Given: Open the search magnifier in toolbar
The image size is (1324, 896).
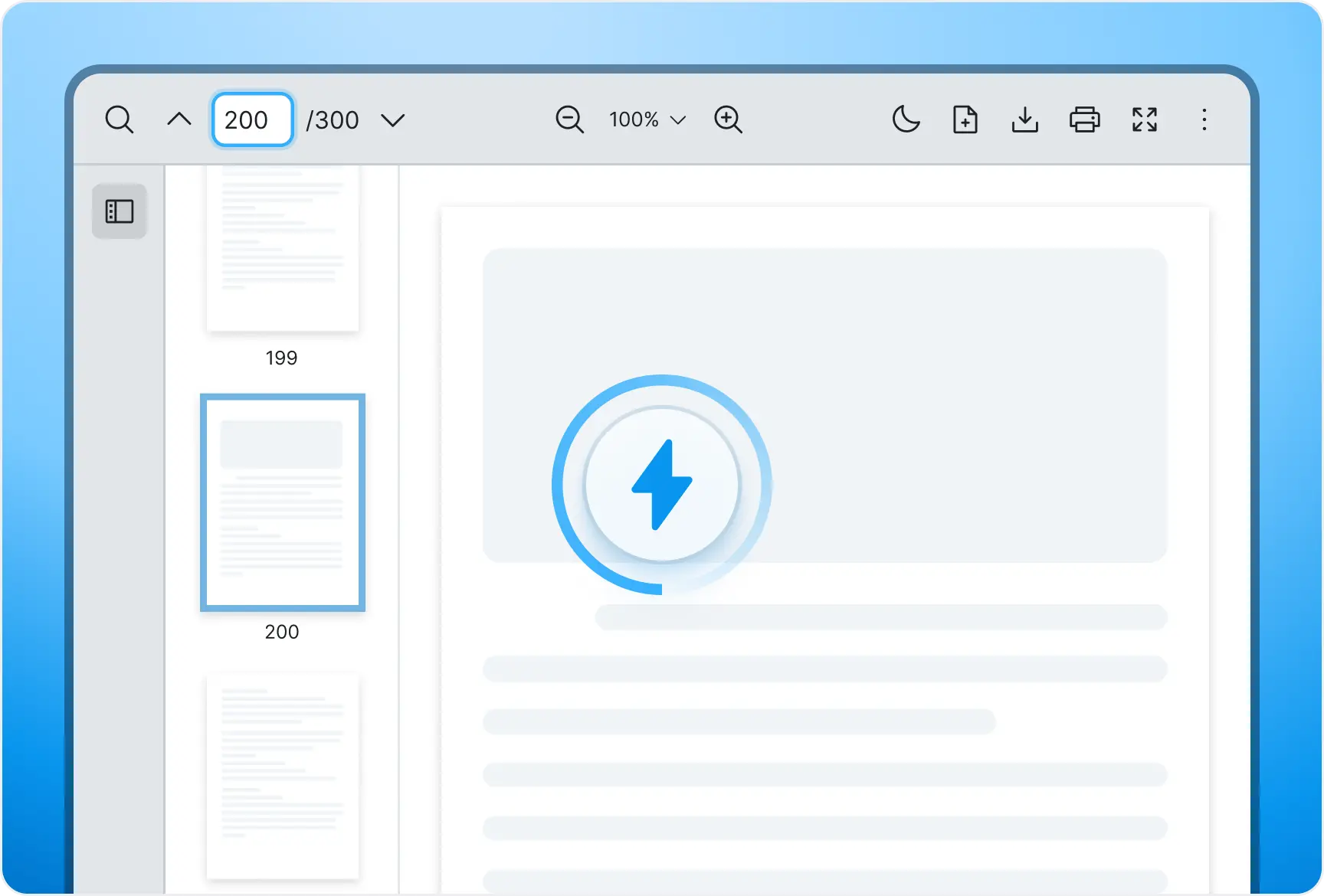Looking at the screenshot, I should click(x=120, y=119).
